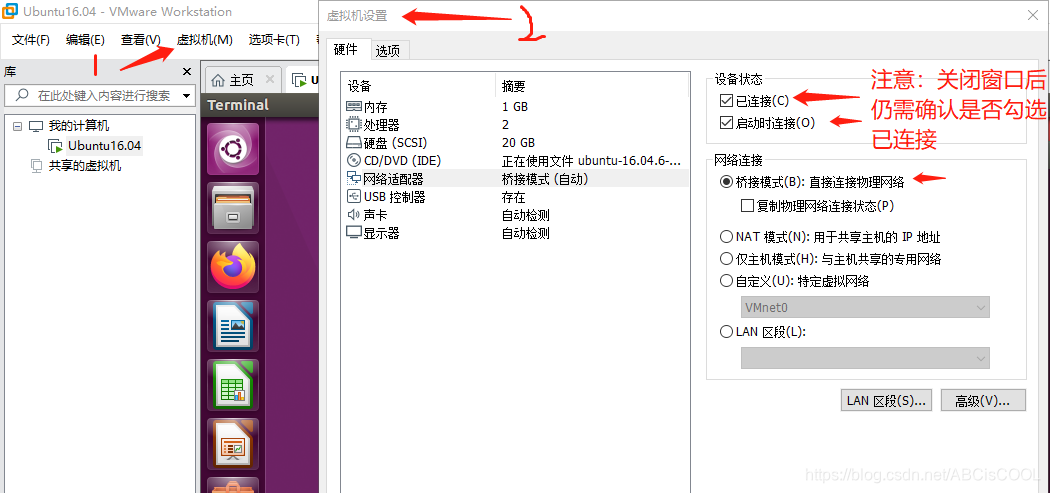Select 声卡 row in device list
Screen dimensions: 1050x493
(514, 215)
